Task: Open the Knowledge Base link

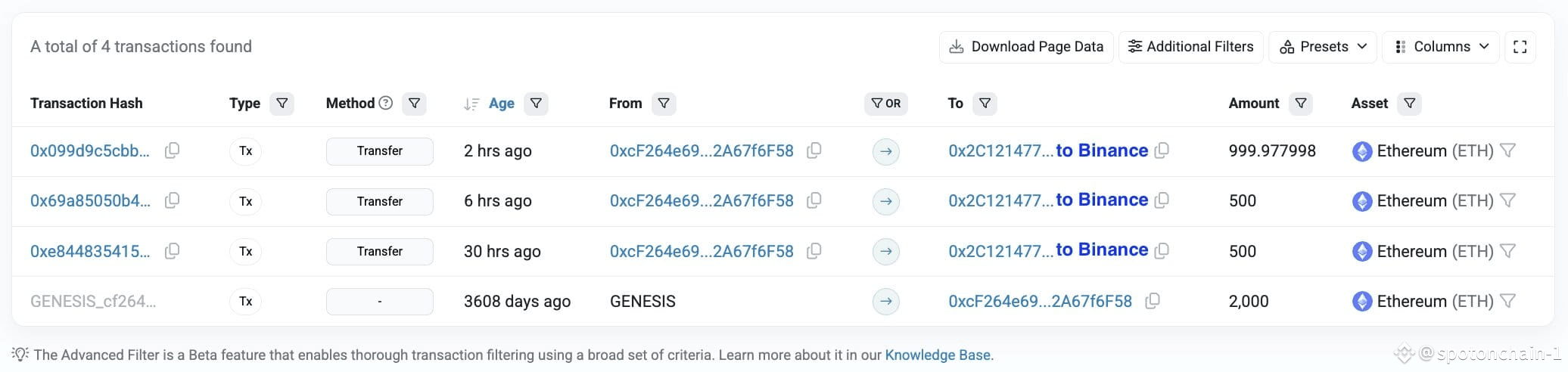Action: click(938, 355)
